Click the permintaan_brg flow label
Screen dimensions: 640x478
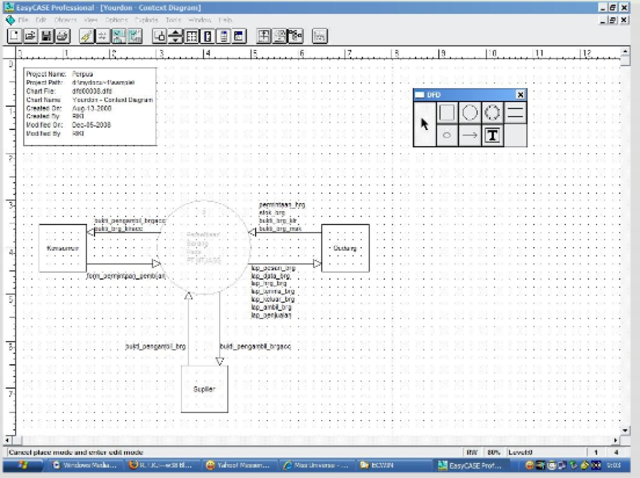282,205
